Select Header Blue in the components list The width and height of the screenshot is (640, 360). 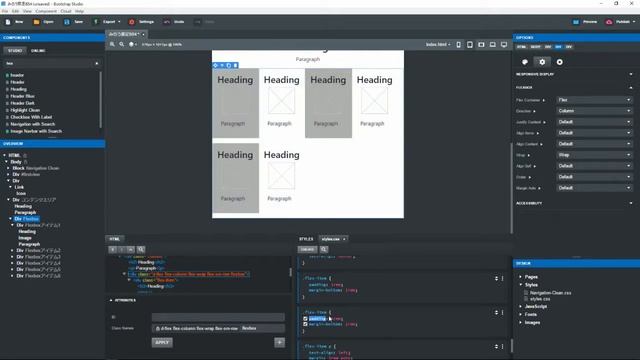[22, 96]
